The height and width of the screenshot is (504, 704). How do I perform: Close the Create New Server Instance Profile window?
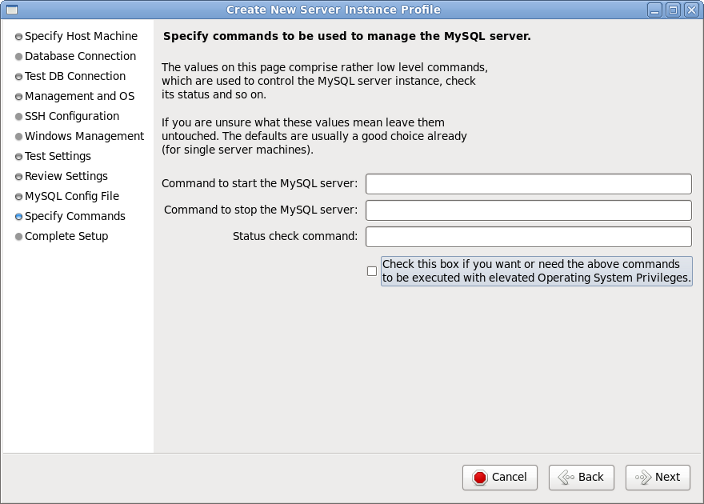click(691, 9)
